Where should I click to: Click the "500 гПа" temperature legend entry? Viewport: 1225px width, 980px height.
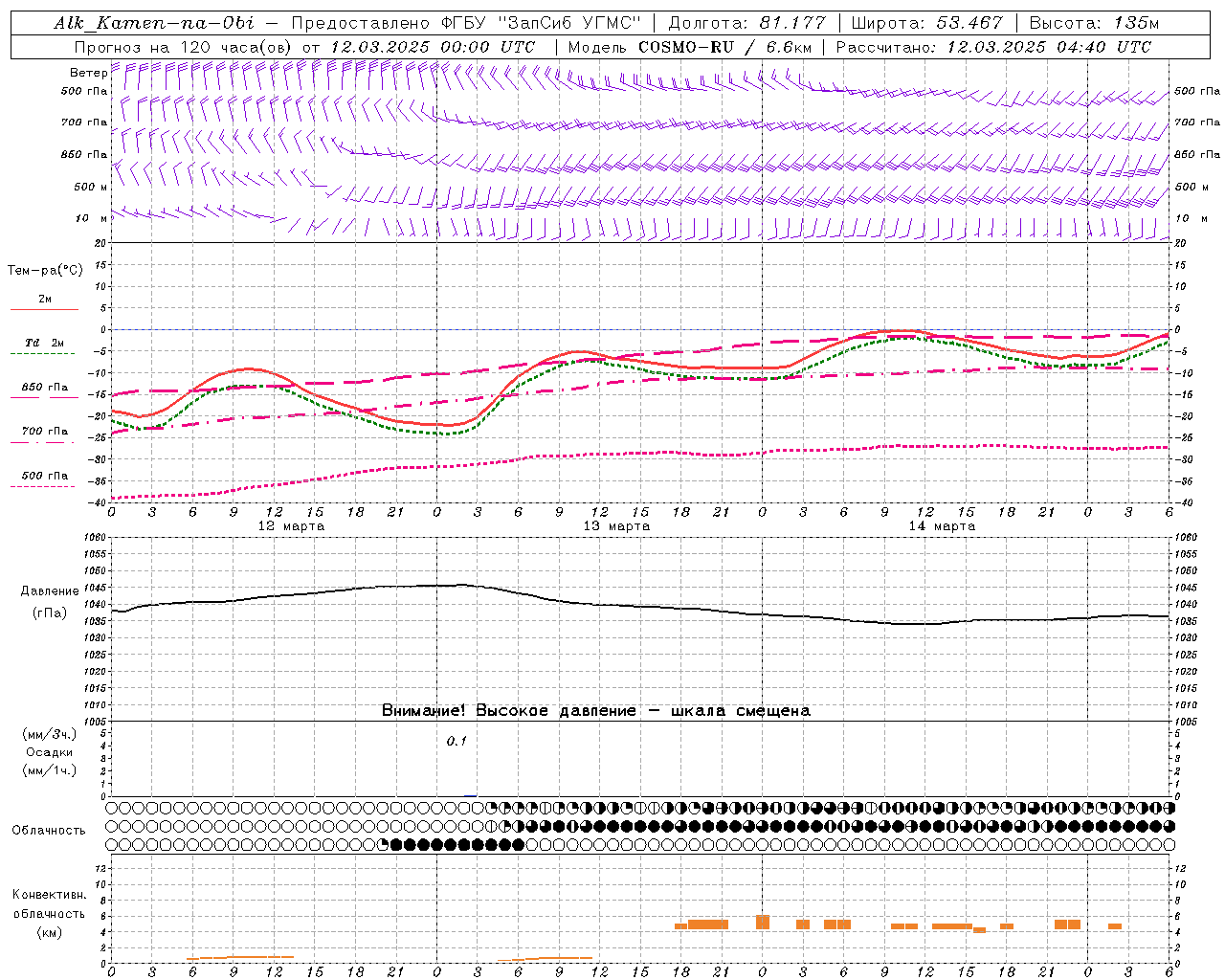[44, 476]
